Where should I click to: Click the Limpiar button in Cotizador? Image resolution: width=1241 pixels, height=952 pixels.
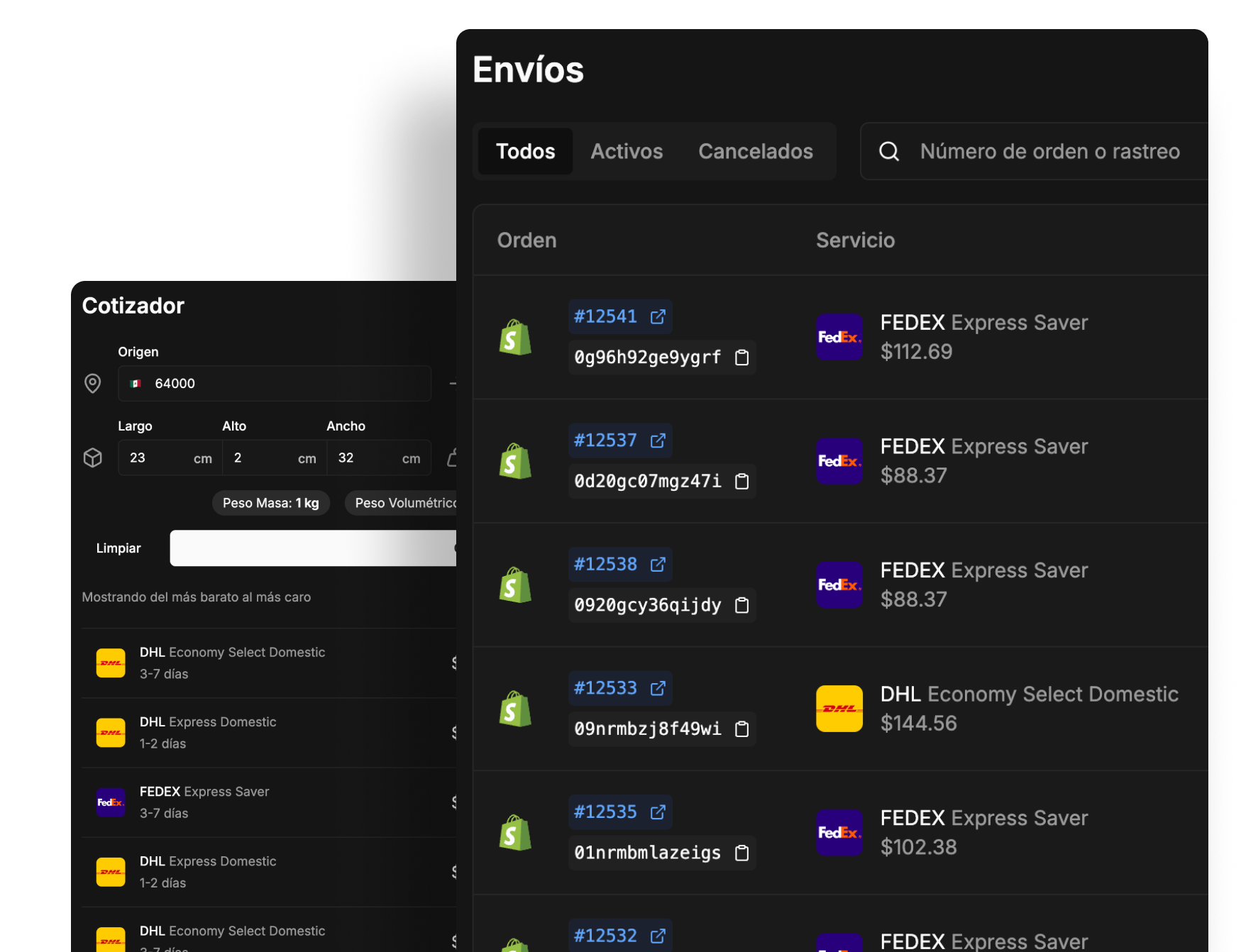pos(118,548)
